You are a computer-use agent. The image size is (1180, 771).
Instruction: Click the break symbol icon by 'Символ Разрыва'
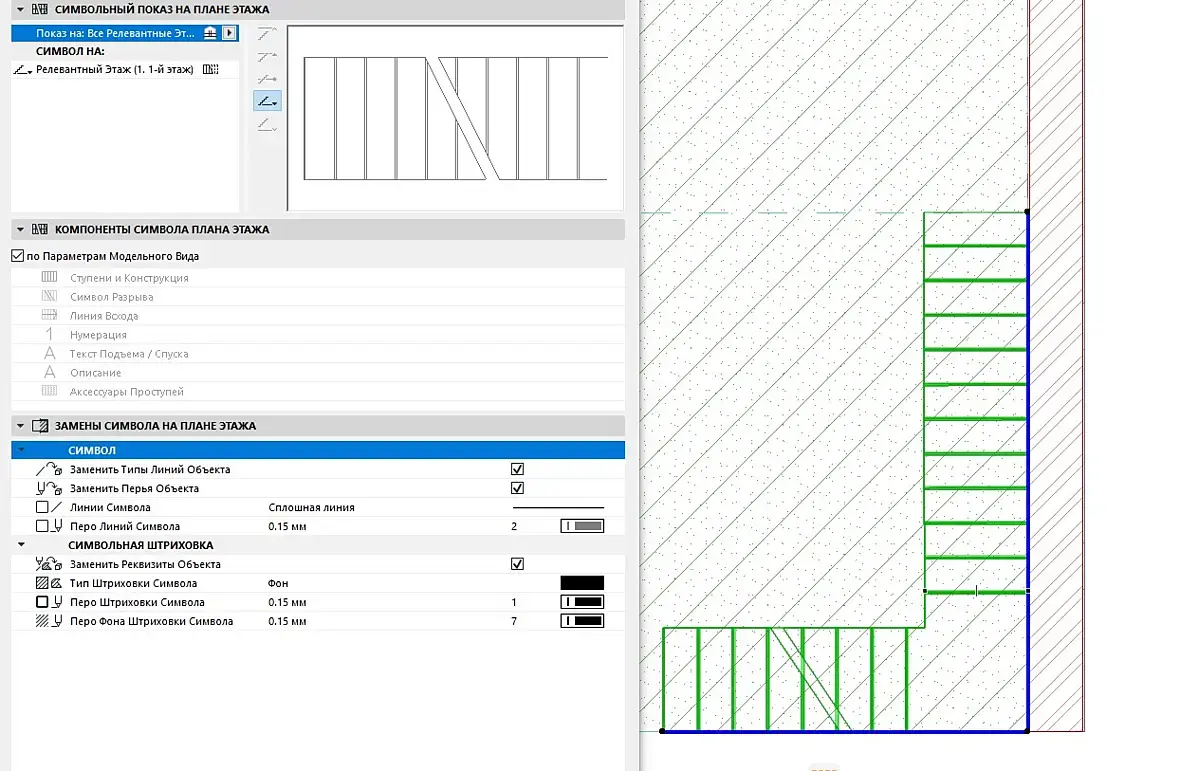coord(49,296)
